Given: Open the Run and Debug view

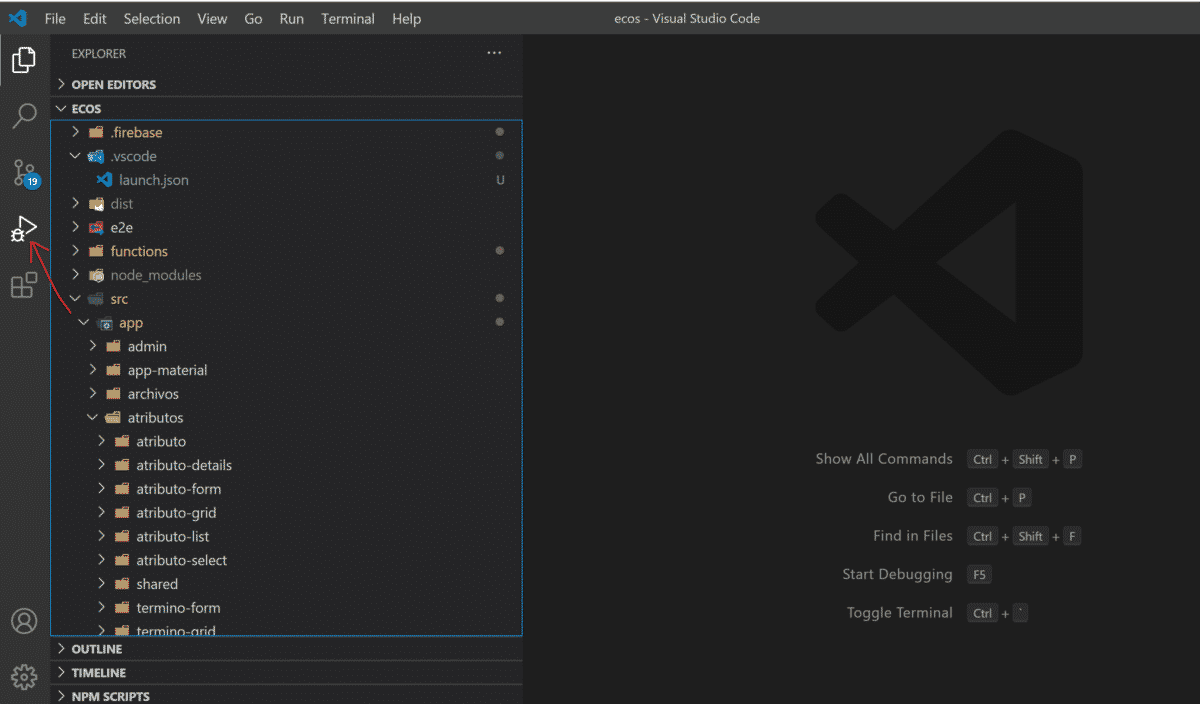Looking at the screenshot, I should click(24, 230).
